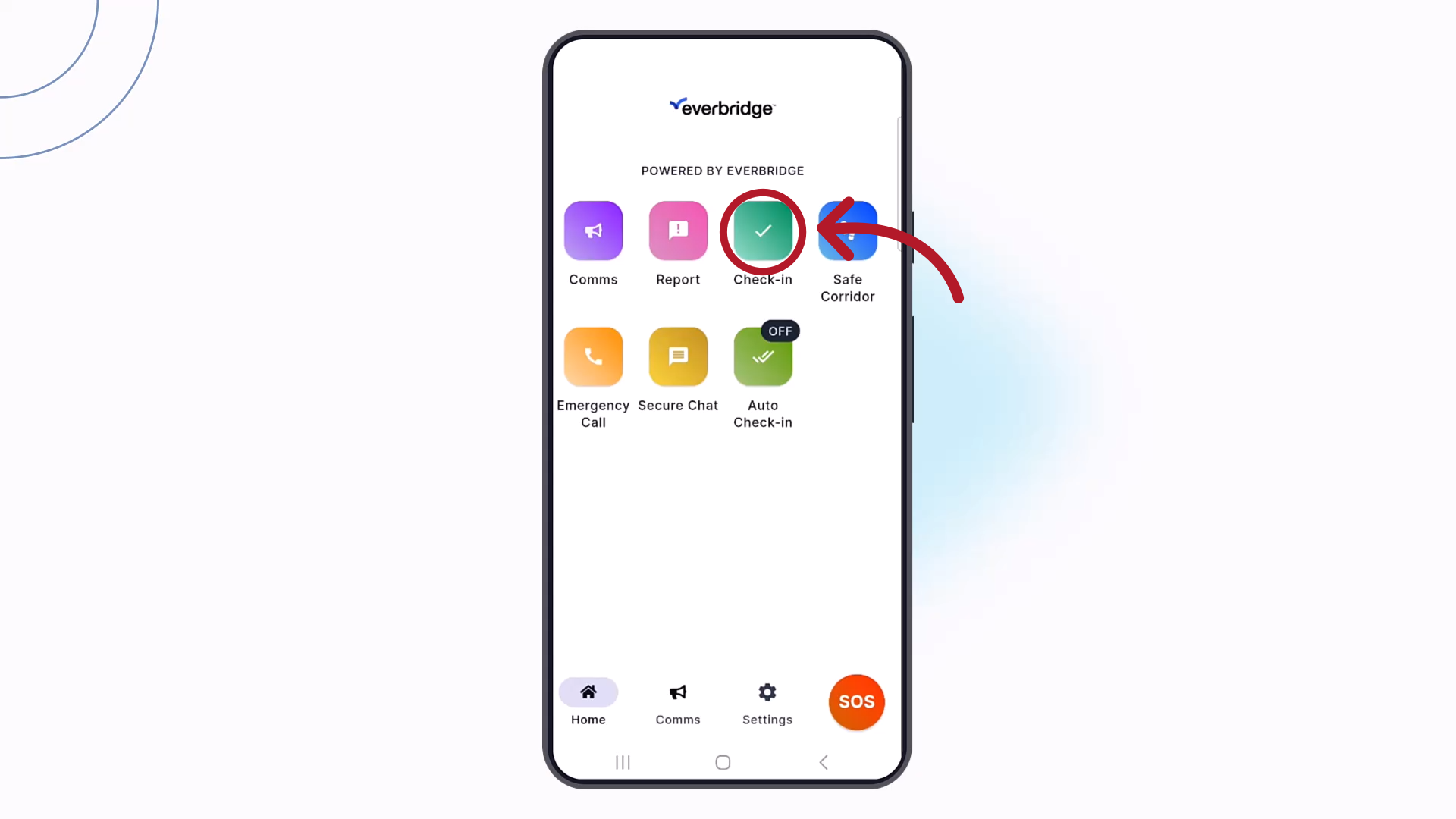
Task: Open the Report incident tool
Action: pyautogui.click(x=678, y=230)
